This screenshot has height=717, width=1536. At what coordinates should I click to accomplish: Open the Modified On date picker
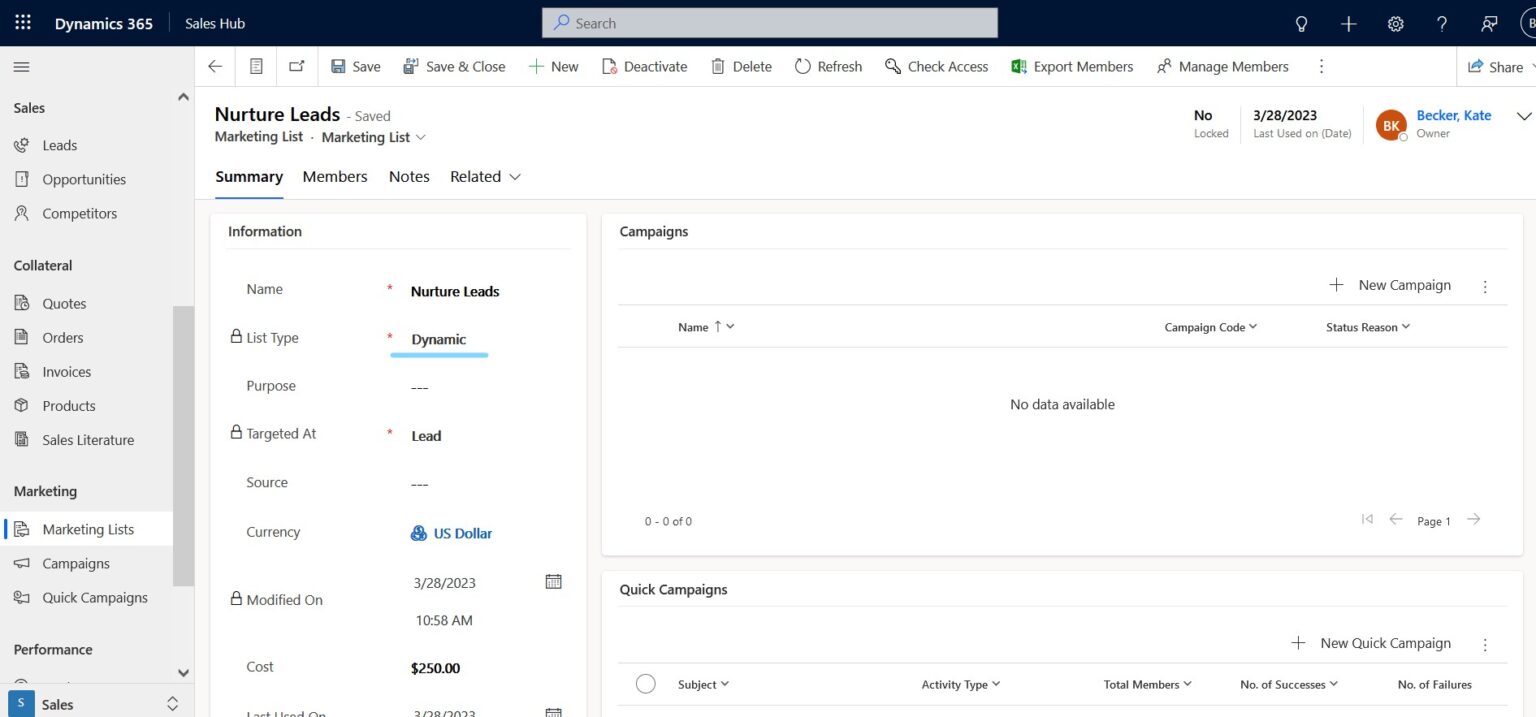(553, 581)
